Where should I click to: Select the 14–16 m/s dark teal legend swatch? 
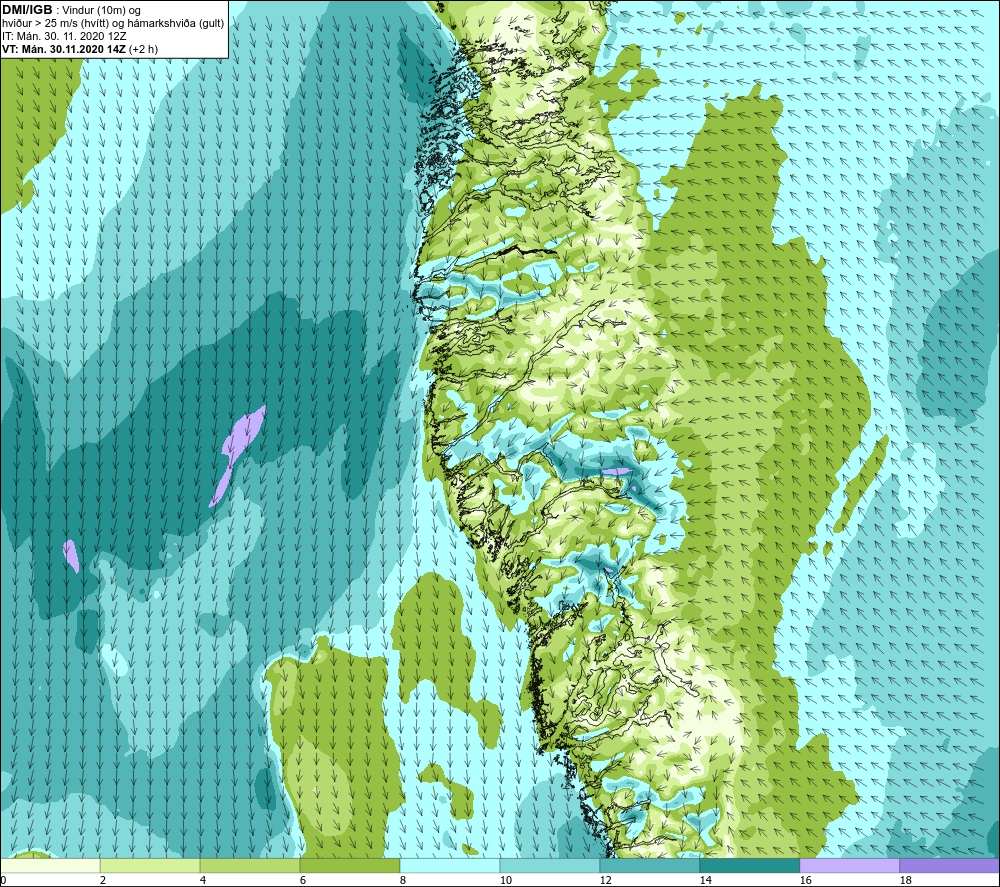[749, 865]
